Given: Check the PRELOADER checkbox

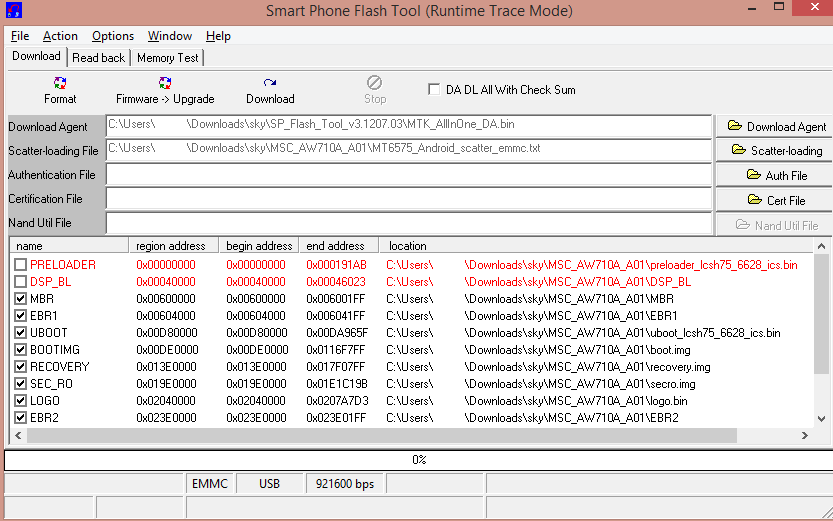Looking at the screenshot, I should tap(20, 264).
